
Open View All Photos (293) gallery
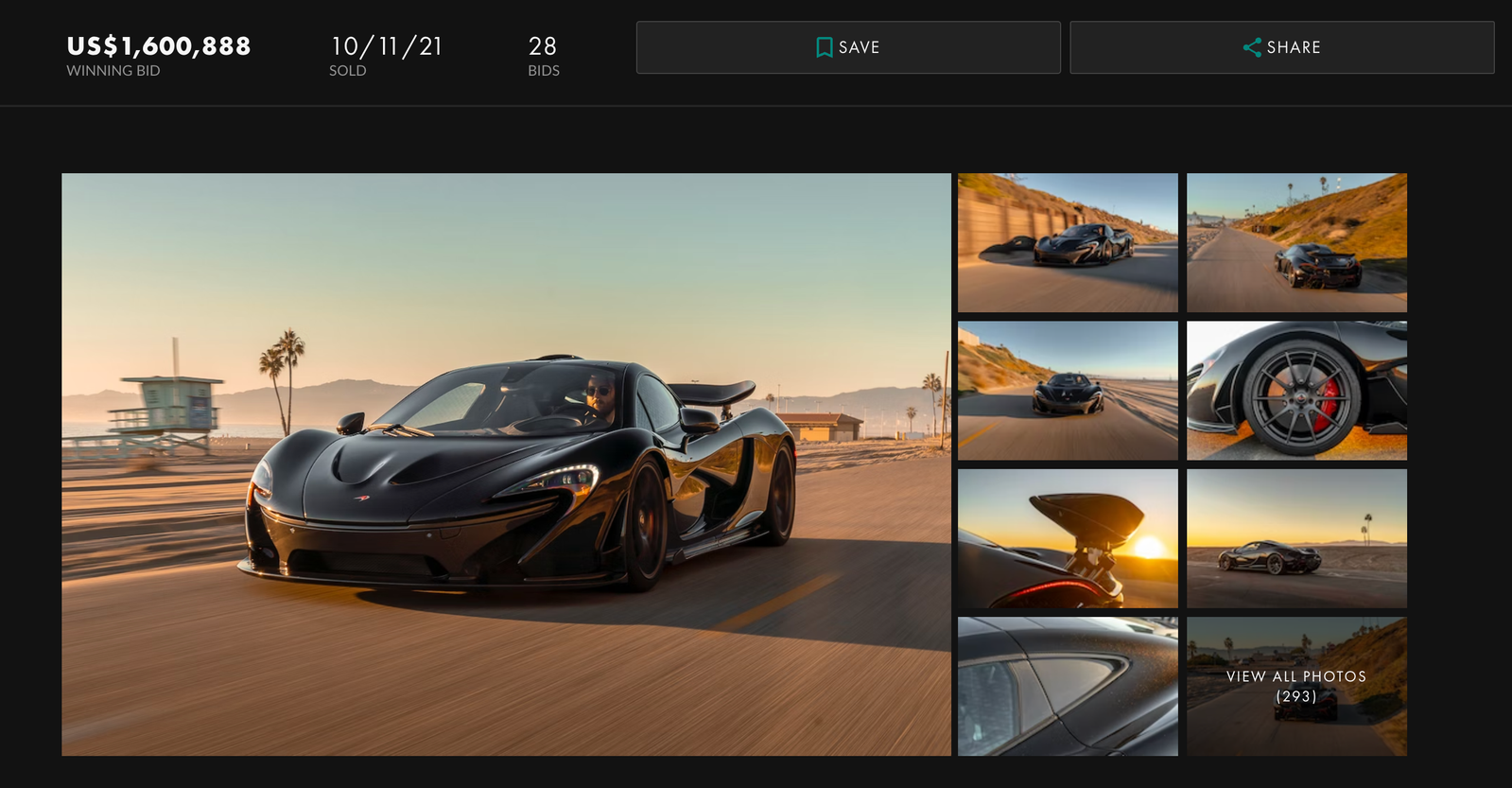click(x=1296, y=686)
